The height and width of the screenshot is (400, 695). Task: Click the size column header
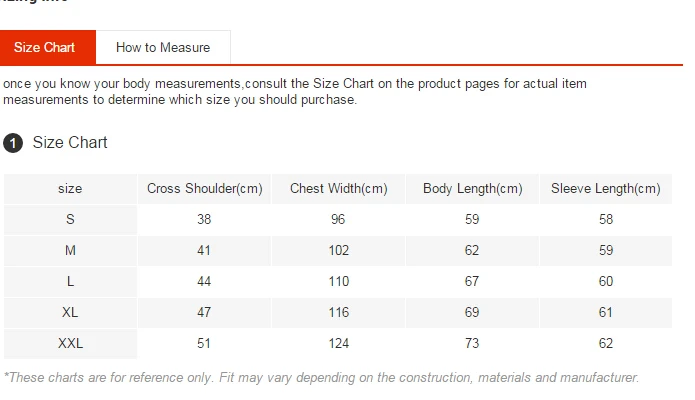click(x=70, y=189)
